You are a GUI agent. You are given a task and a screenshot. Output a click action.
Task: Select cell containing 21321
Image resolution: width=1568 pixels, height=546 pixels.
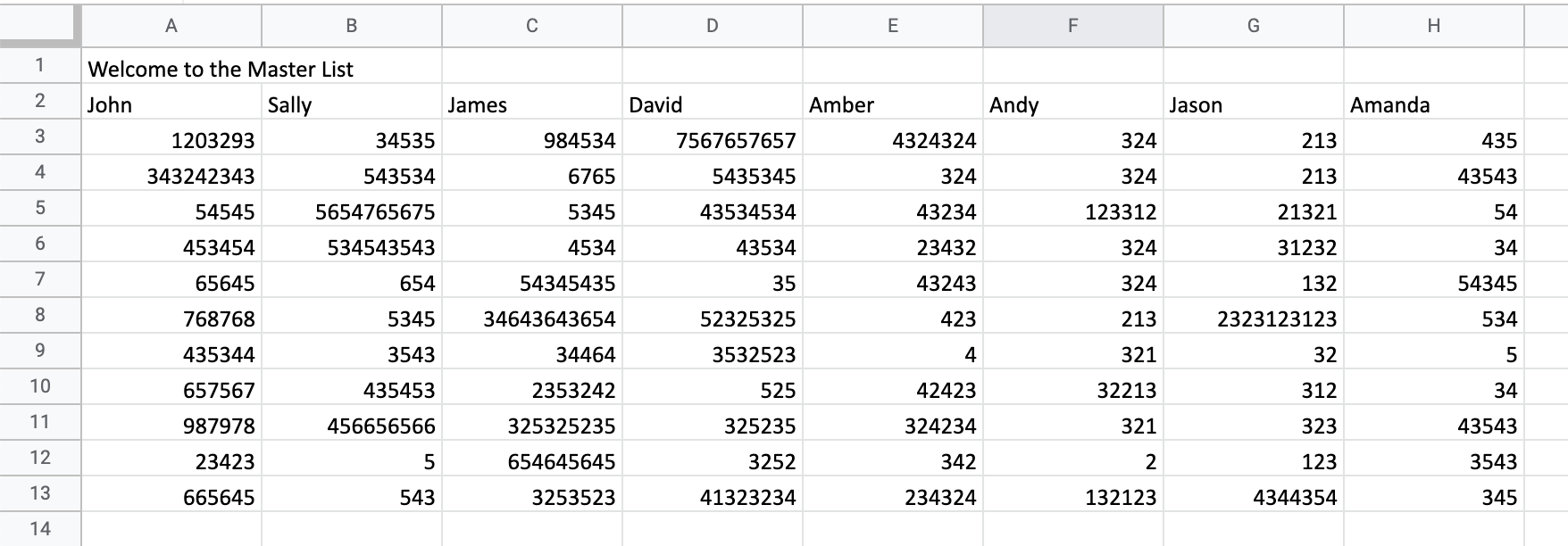pyautogui.click(x=1254, y=209)
